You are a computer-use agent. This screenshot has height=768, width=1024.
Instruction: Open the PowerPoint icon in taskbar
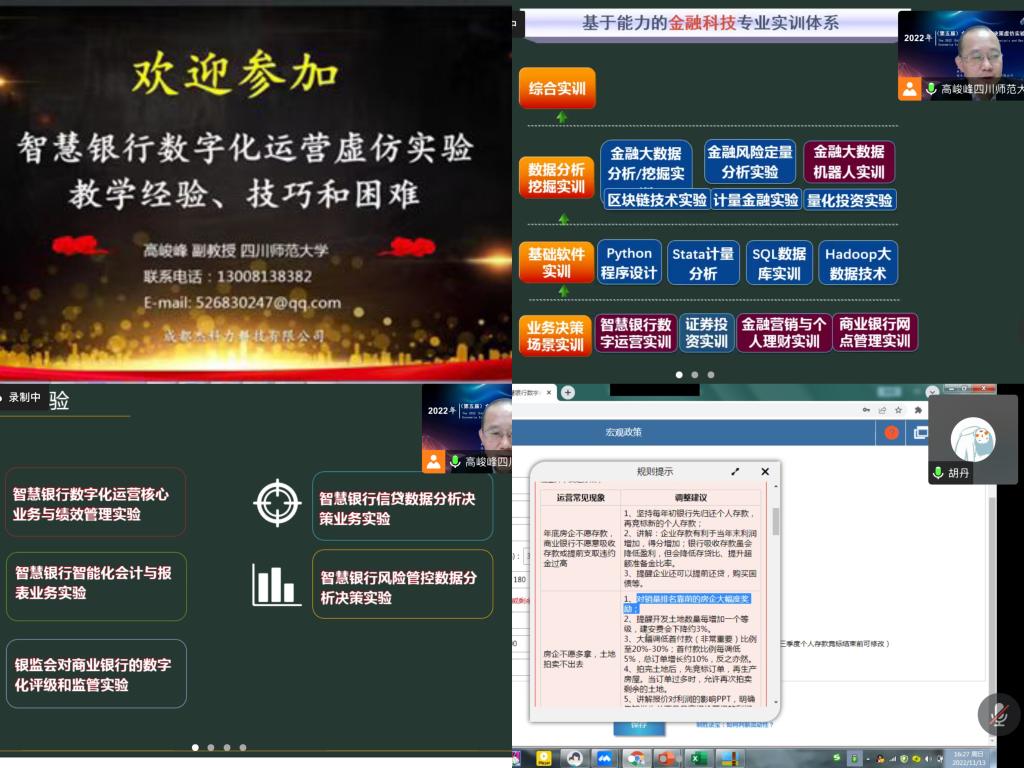(x=666, y=758)
